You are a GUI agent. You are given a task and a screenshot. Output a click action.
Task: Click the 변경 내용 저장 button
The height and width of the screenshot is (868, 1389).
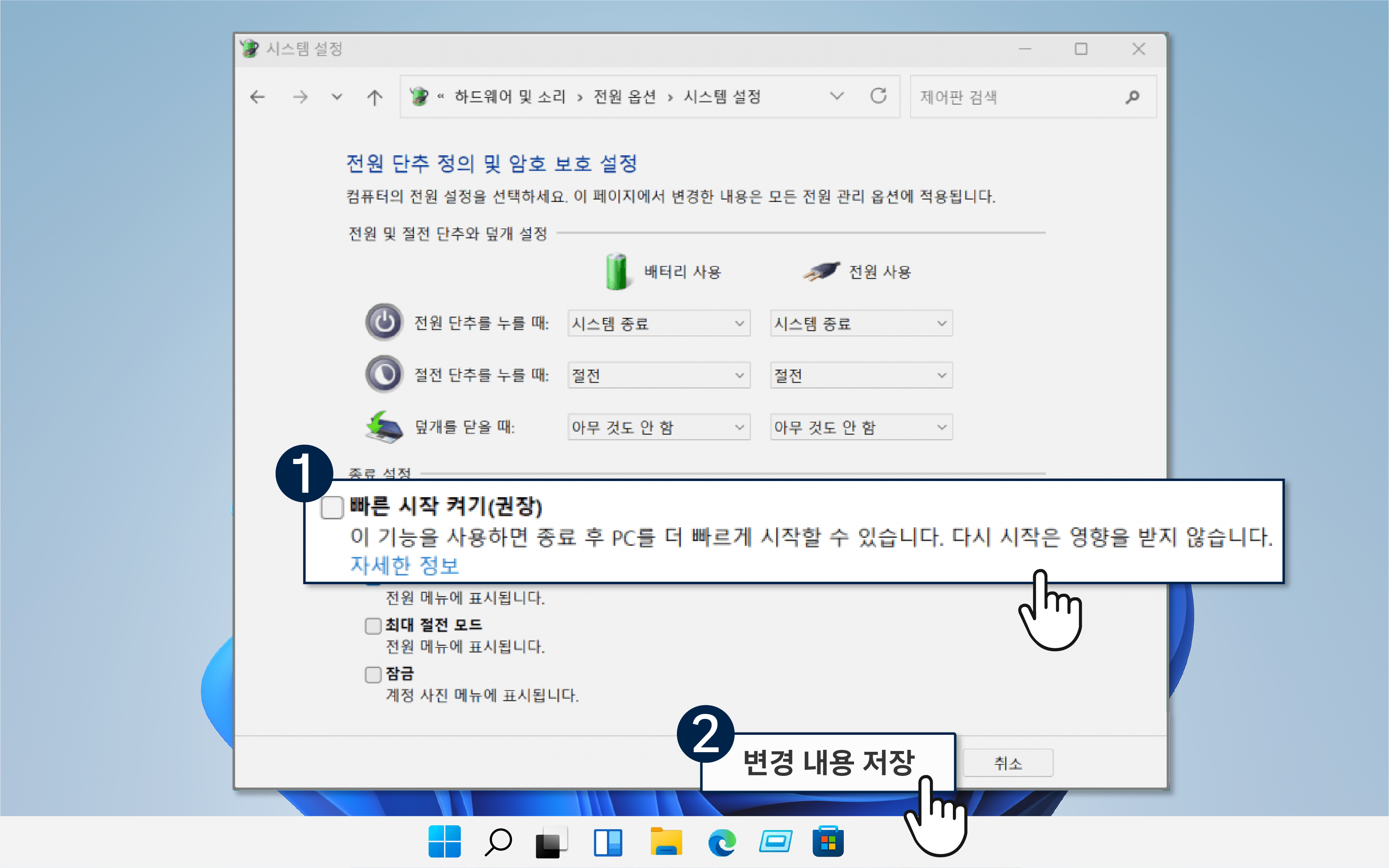click(x=829, y=761)
